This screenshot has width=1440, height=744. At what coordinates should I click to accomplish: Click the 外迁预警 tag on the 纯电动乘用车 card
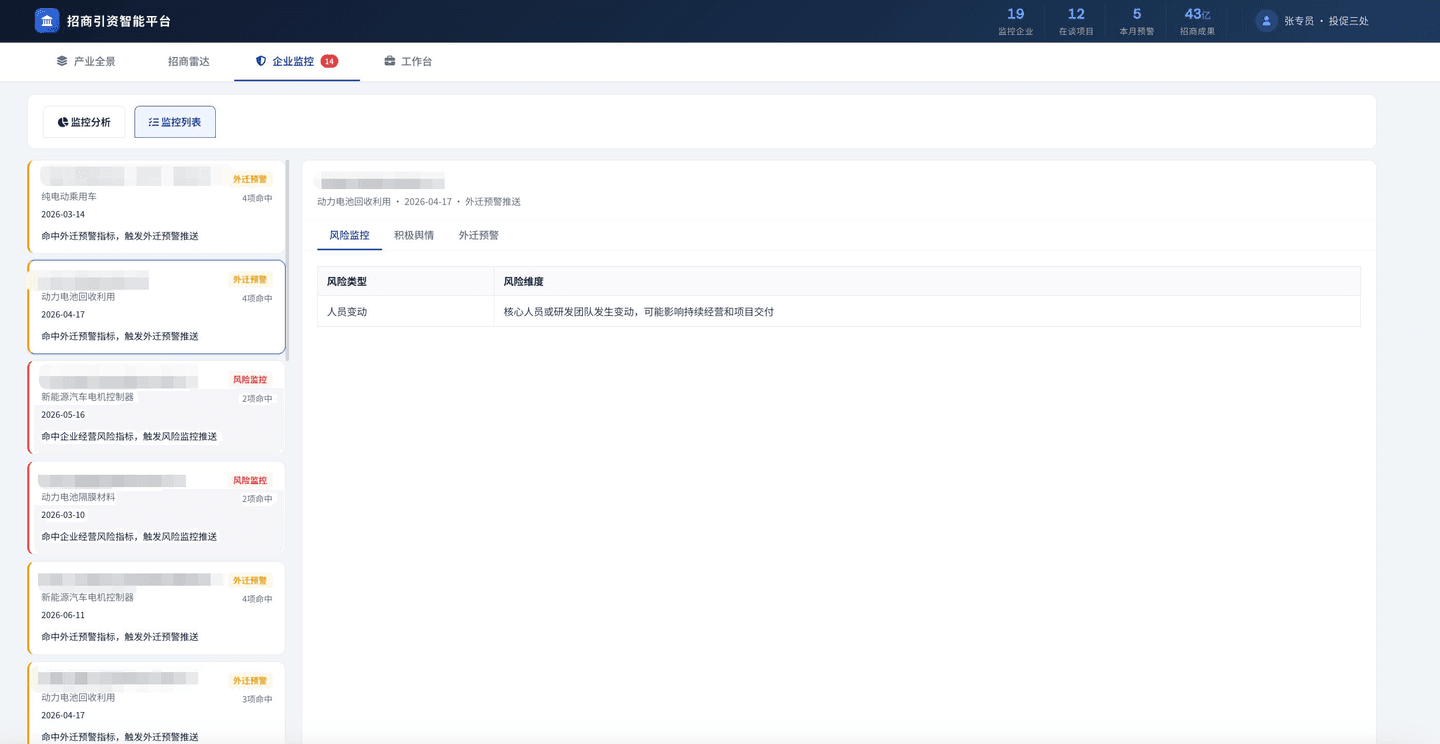pyautogui.click(x=250, y=179)
